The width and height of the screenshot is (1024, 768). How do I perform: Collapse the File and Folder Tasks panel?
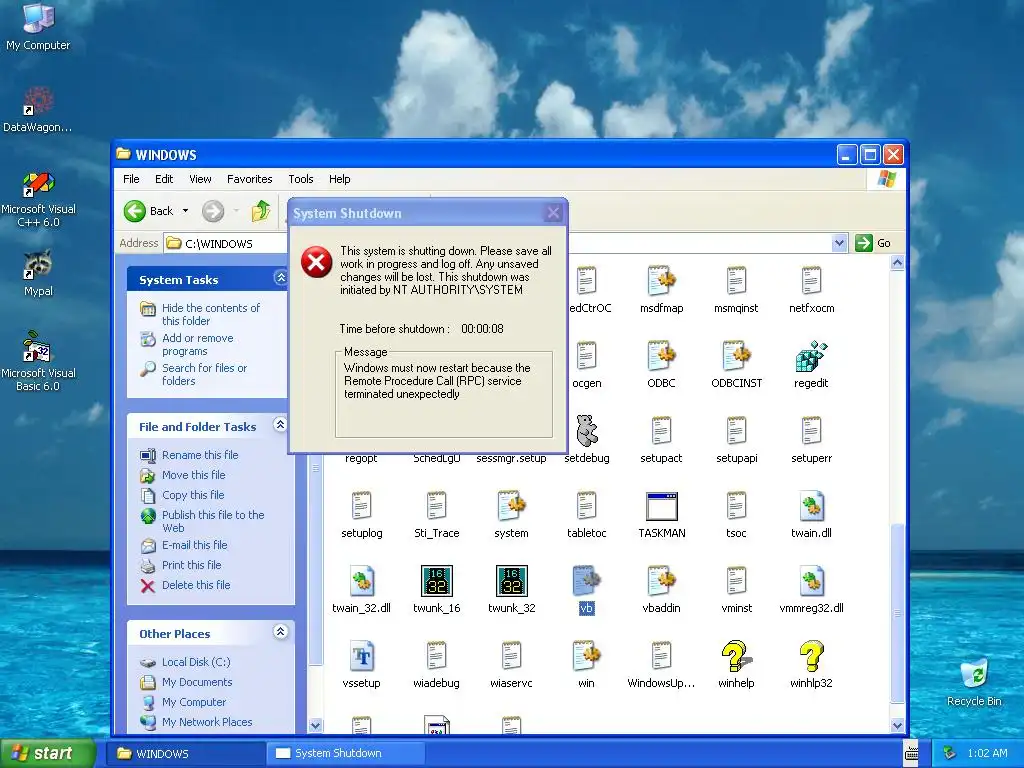point(280,424)
